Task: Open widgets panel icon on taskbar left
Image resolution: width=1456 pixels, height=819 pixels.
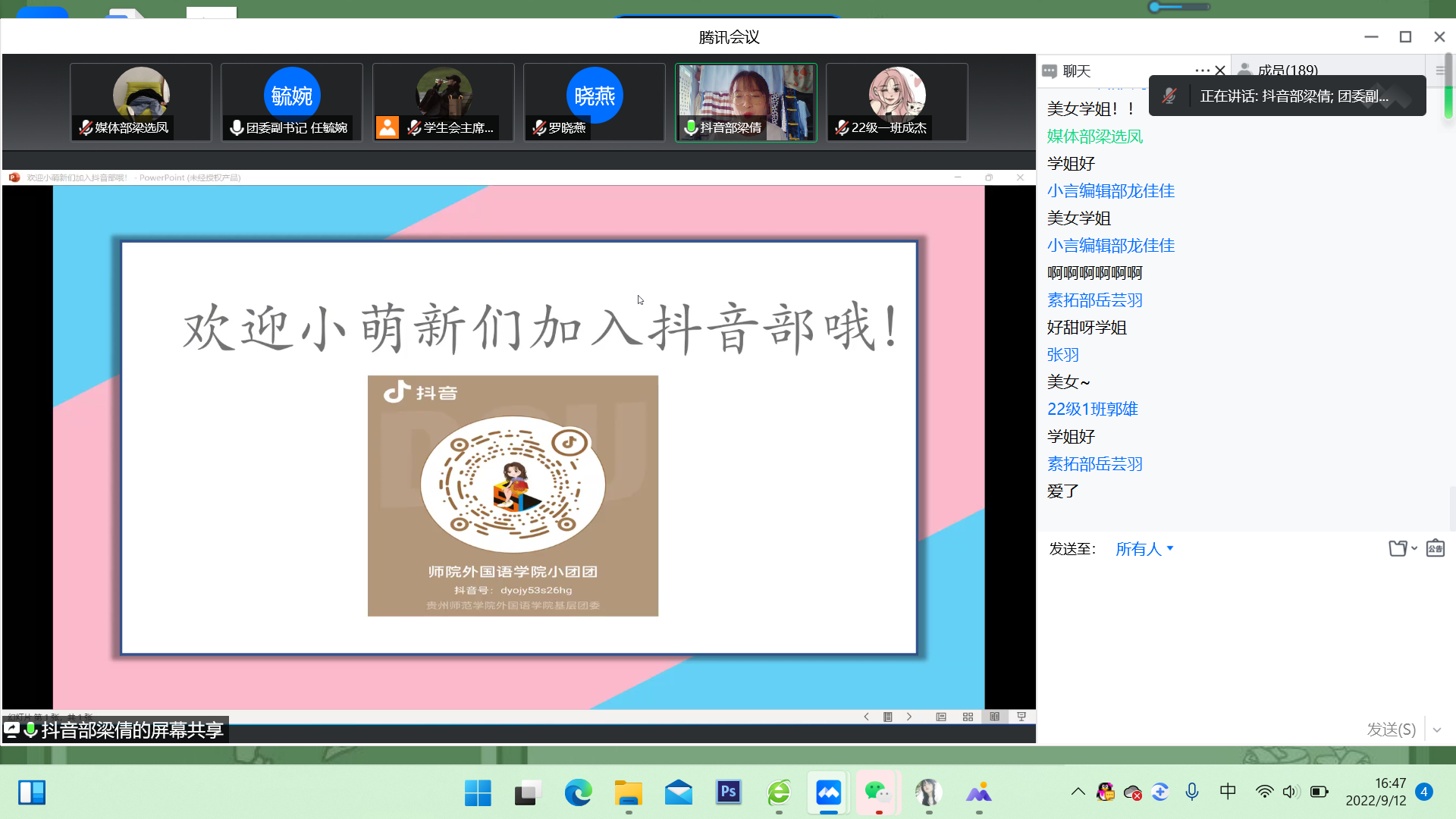Action: [32, 793]
